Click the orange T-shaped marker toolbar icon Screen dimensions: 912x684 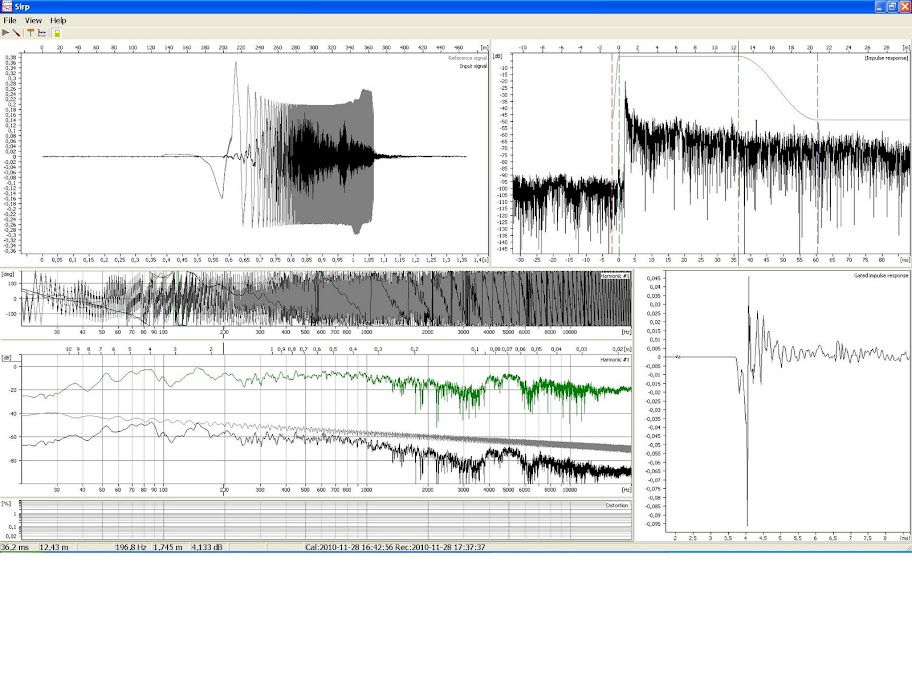point(31,33)
